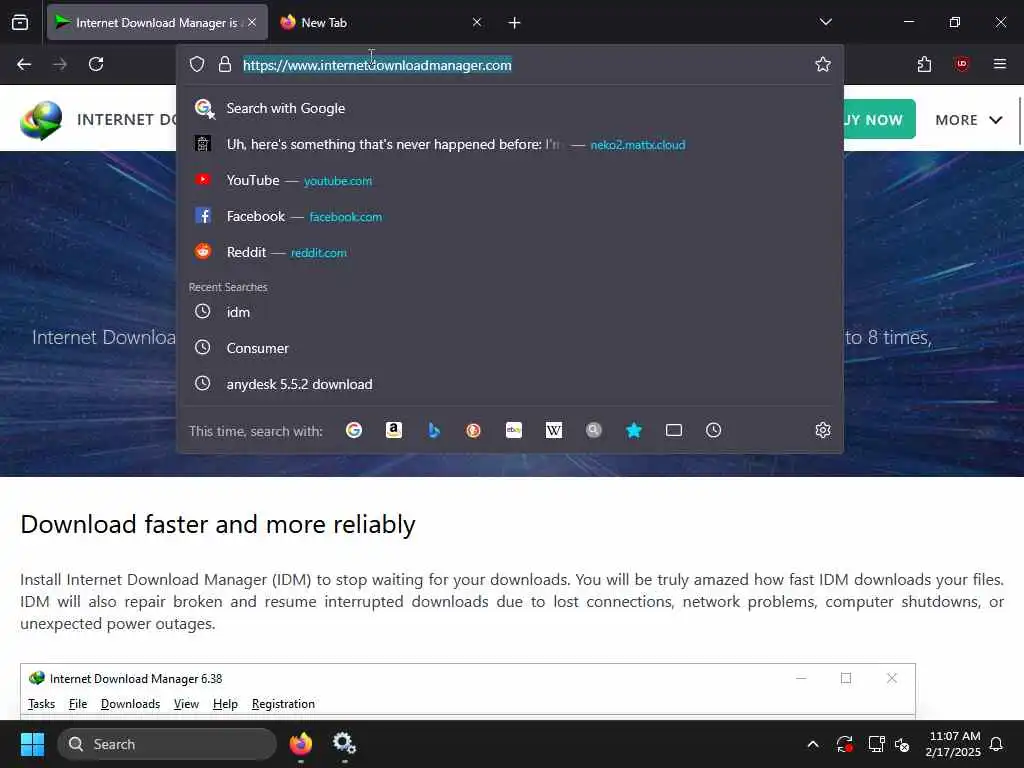The height and width of the screenshot is (768, 1024).
Task: Search this time with eBay icon
Action: 514,430
